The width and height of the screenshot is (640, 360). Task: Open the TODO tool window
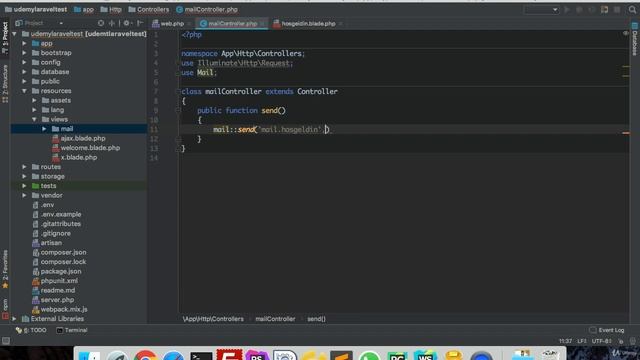(x=31, y=330)
